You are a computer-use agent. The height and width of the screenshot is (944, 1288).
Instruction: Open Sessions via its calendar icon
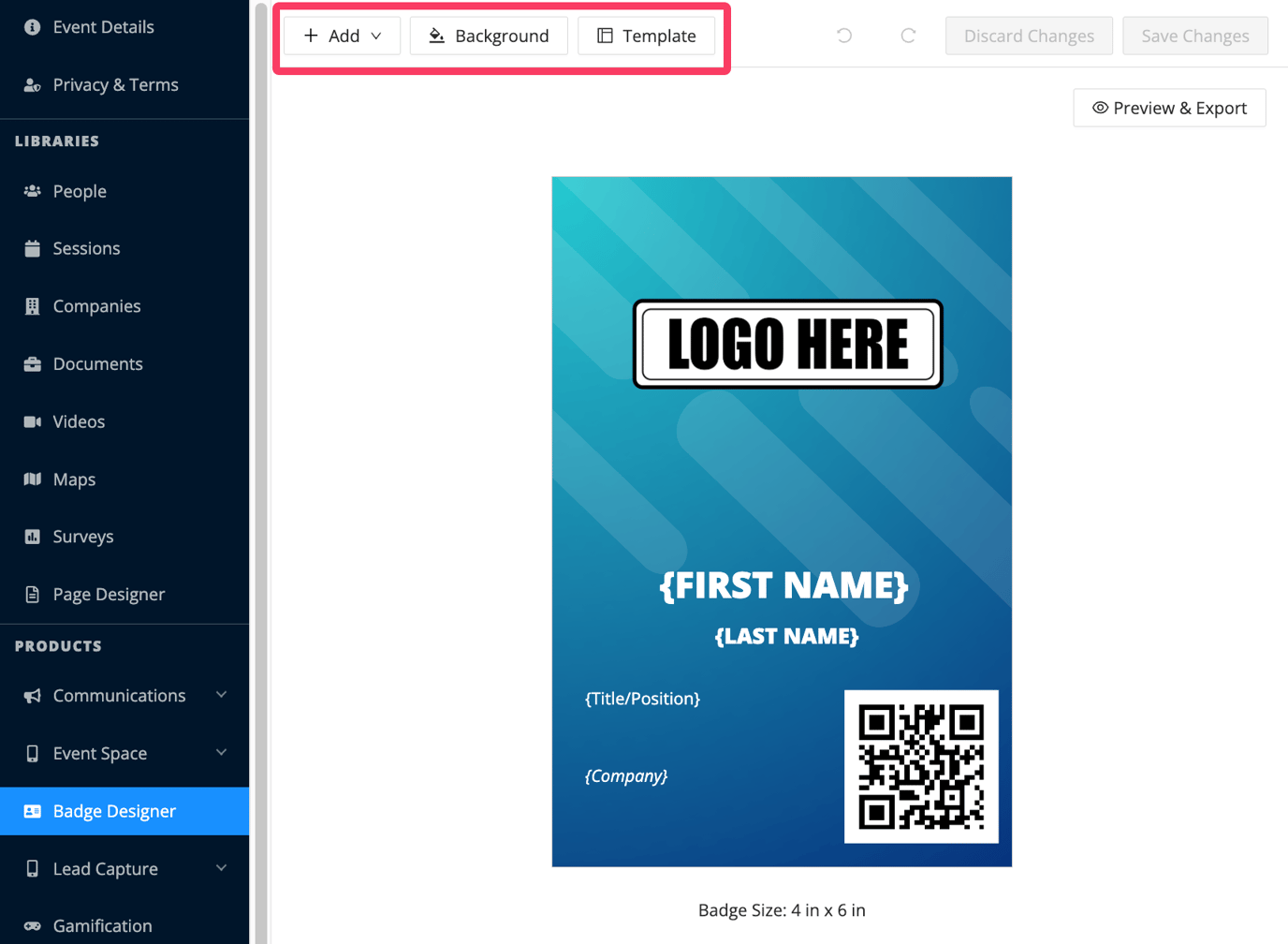pyautogui.click(x=33, y=248)
